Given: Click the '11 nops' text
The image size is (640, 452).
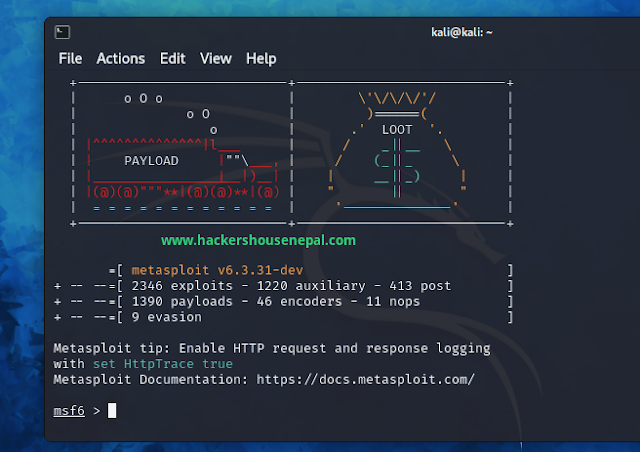Looking at the screenshot, I should pos(393,302).
